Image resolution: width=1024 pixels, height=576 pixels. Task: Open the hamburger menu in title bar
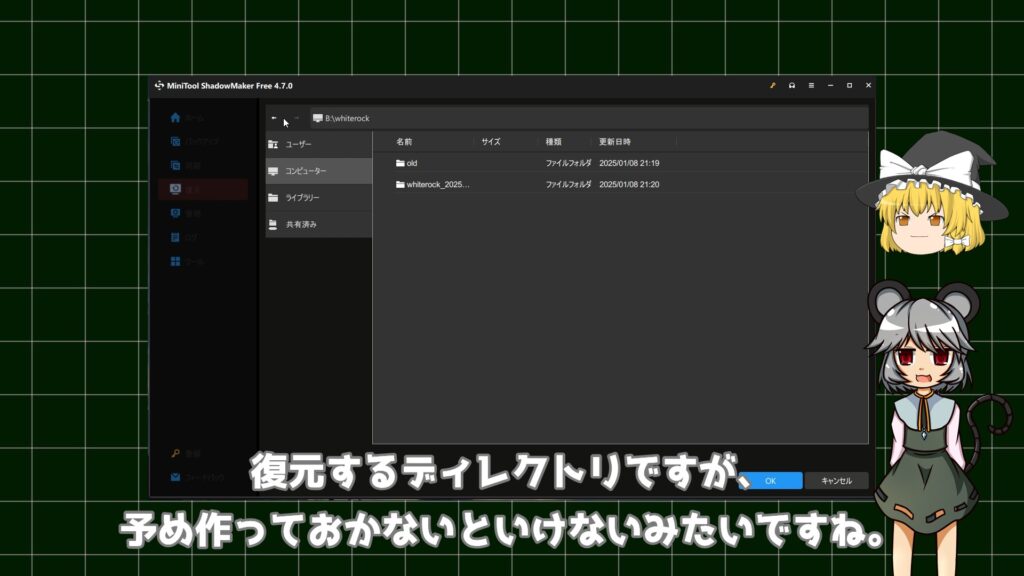click(x=811, y=86)
